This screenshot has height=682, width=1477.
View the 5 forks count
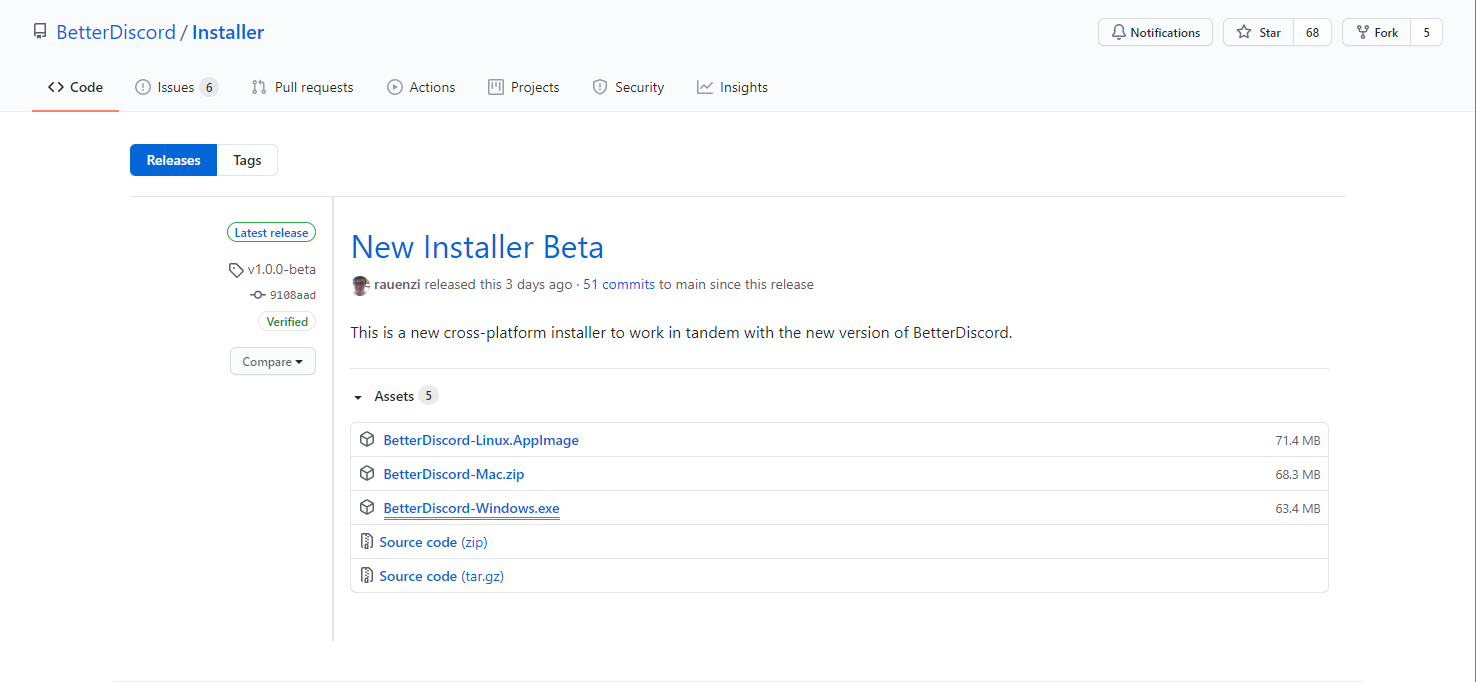[1427, 32]
